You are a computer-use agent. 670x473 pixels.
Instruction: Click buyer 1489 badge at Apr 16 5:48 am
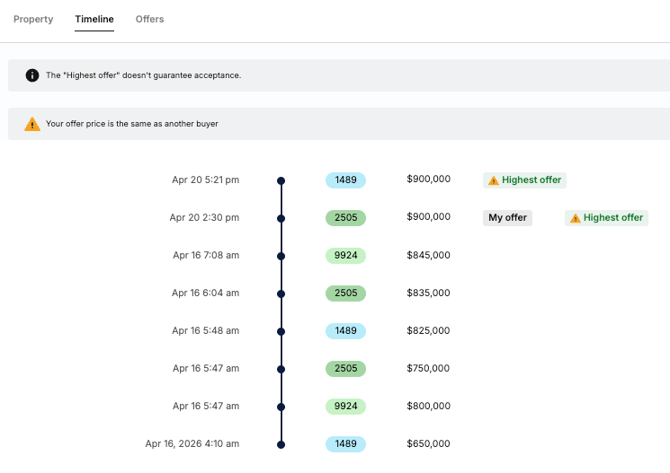click(345, 331)
